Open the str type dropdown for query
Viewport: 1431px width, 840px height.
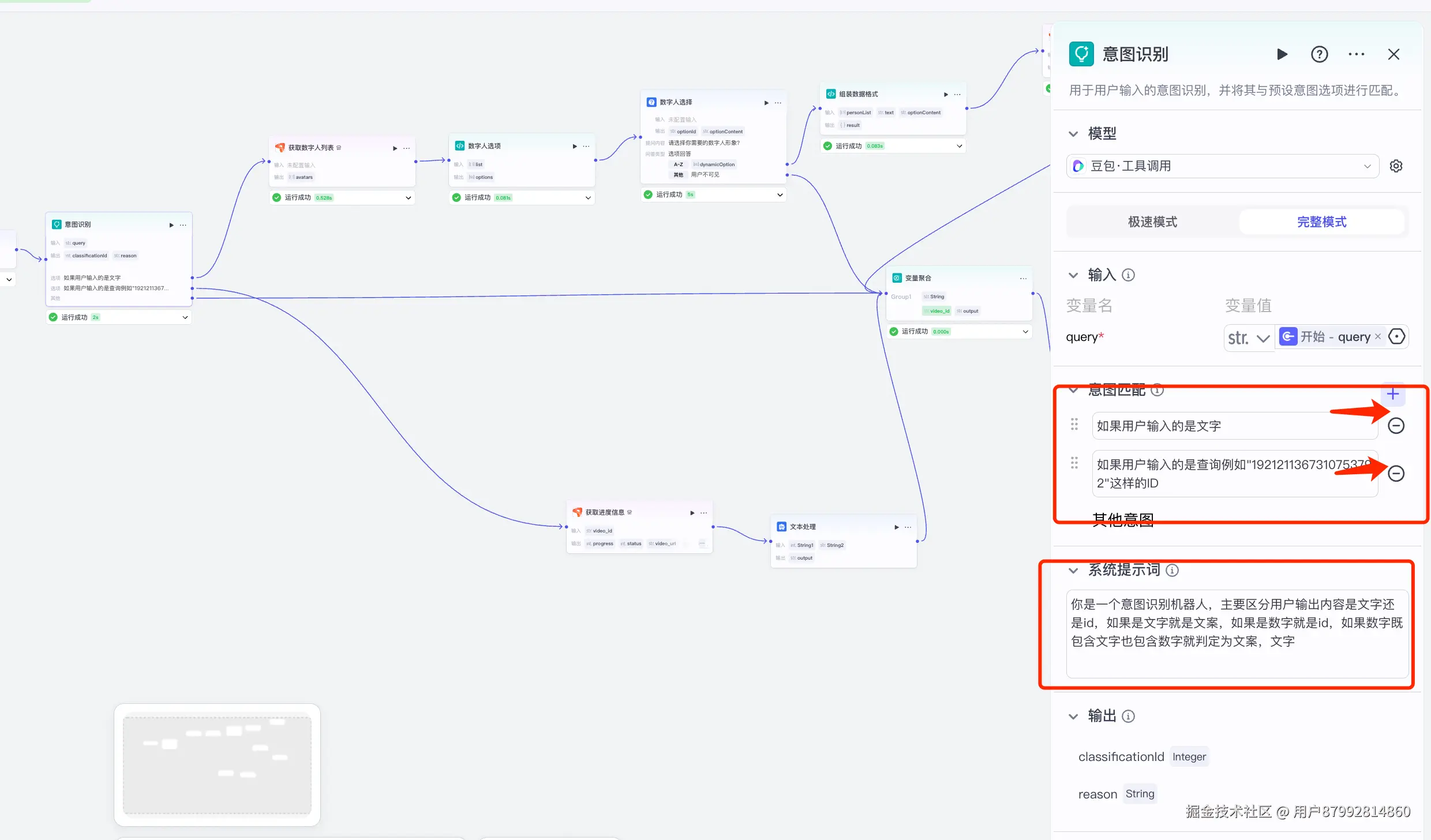pos(1249,337)
